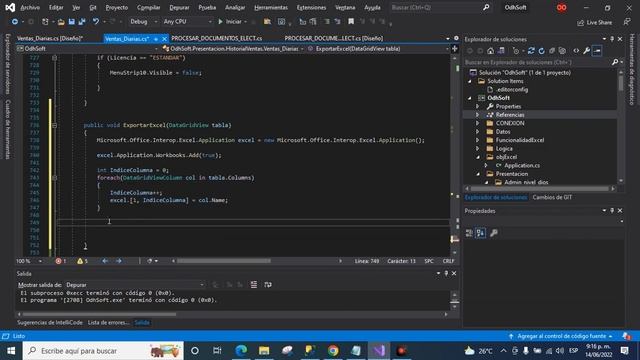Click the Solution Explorer Home icon
This screenshot has height=360, width=640.
tap(490, 51)
